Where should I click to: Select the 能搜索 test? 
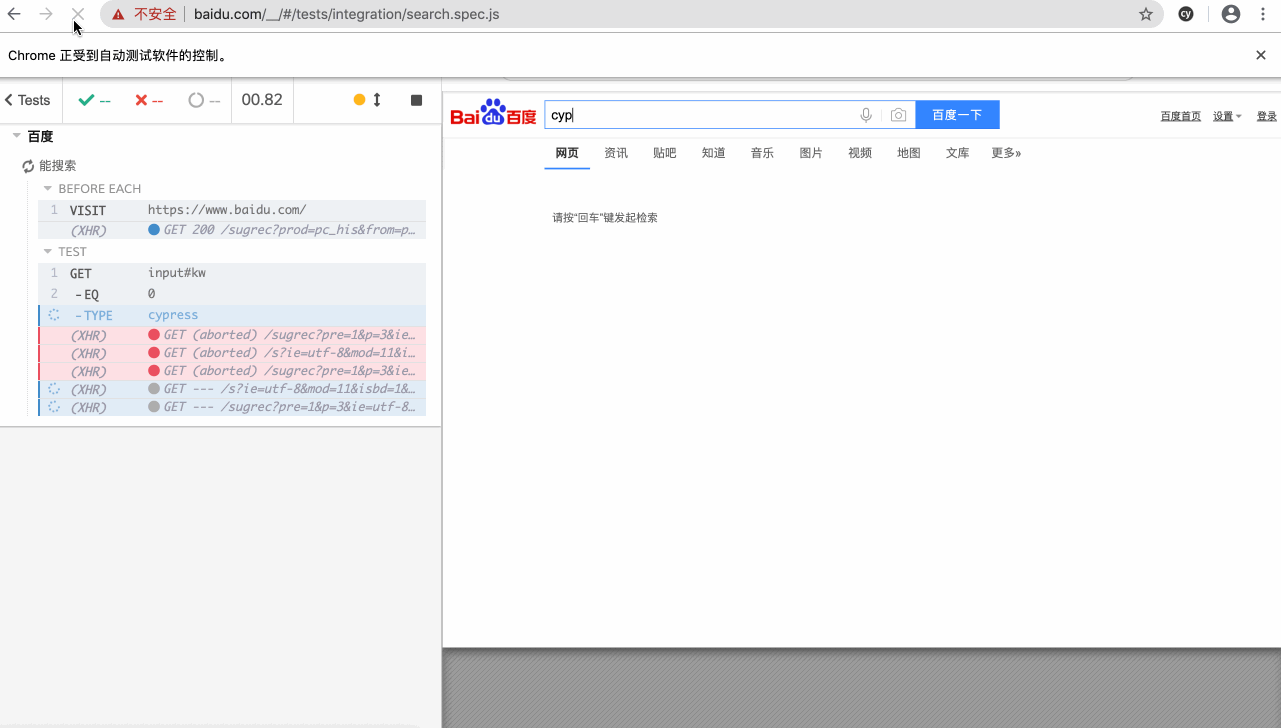58,166
